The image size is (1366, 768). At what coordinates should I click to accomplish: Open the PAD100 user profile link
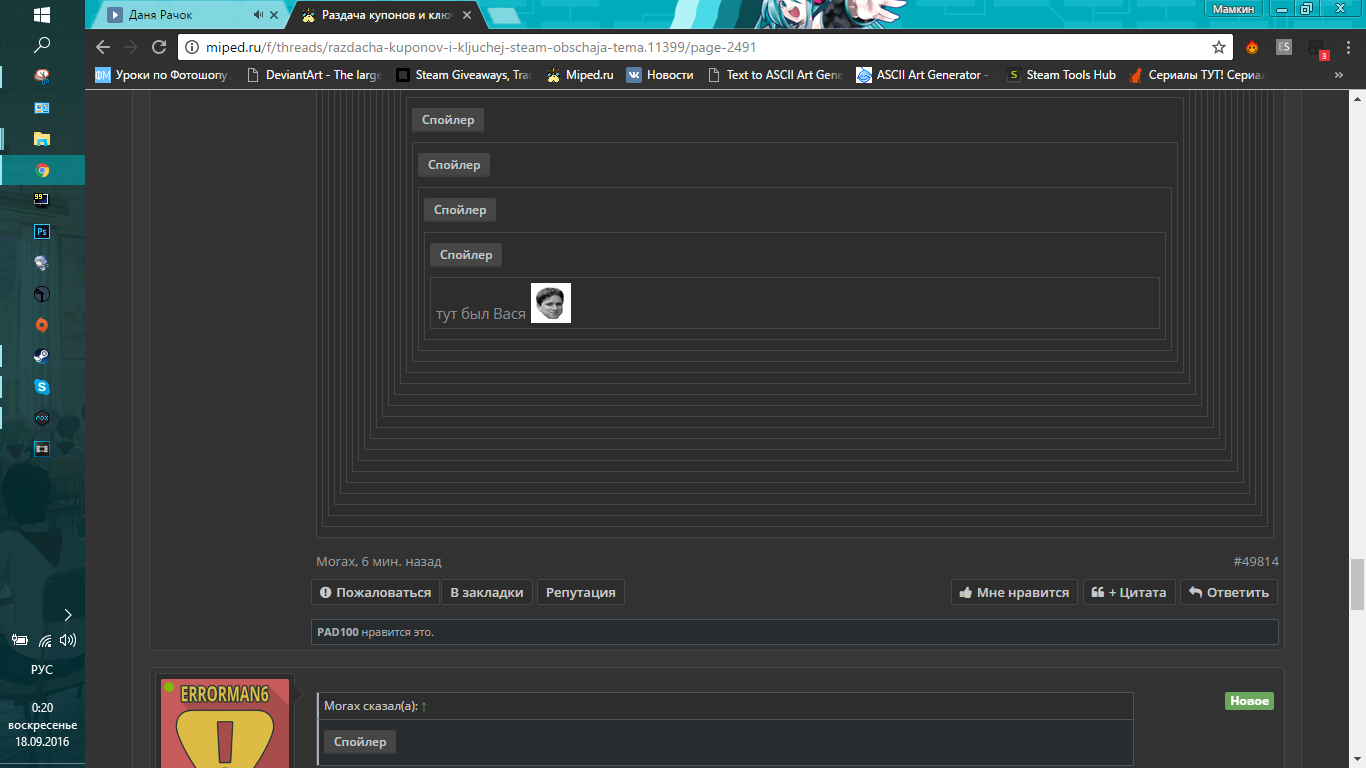338,632
